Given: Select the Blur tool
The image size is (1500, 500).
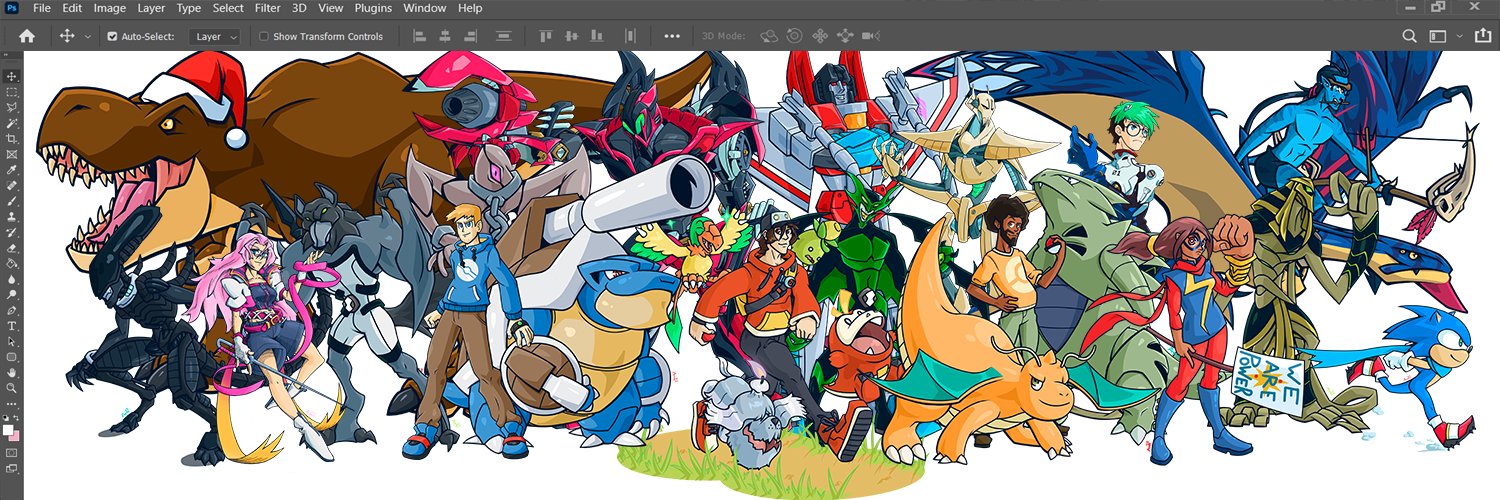Looking at the screenshot, I should click(x=12, y=279).
